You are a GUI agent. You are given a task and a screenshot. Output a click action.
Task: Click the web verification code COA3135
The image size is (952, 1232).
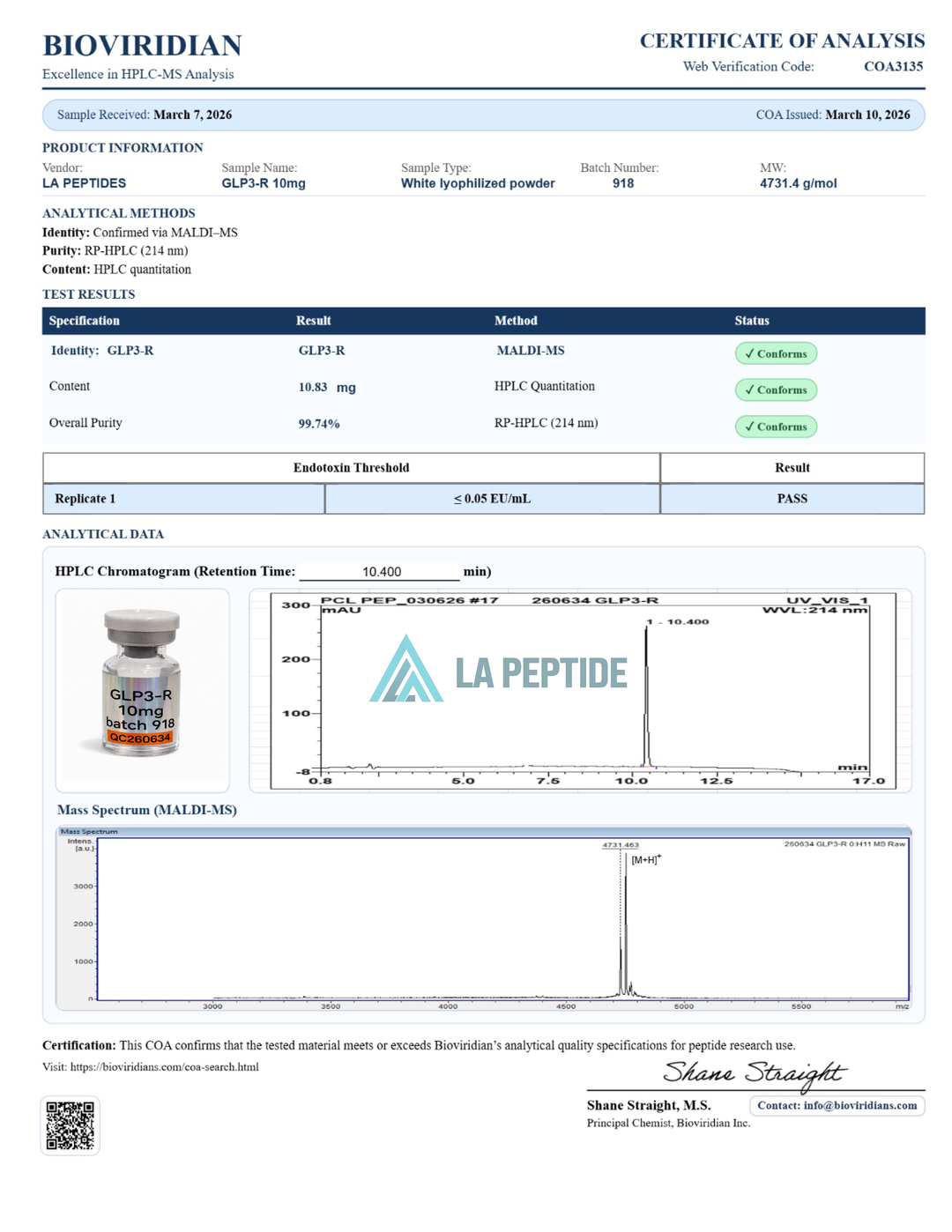894,66
